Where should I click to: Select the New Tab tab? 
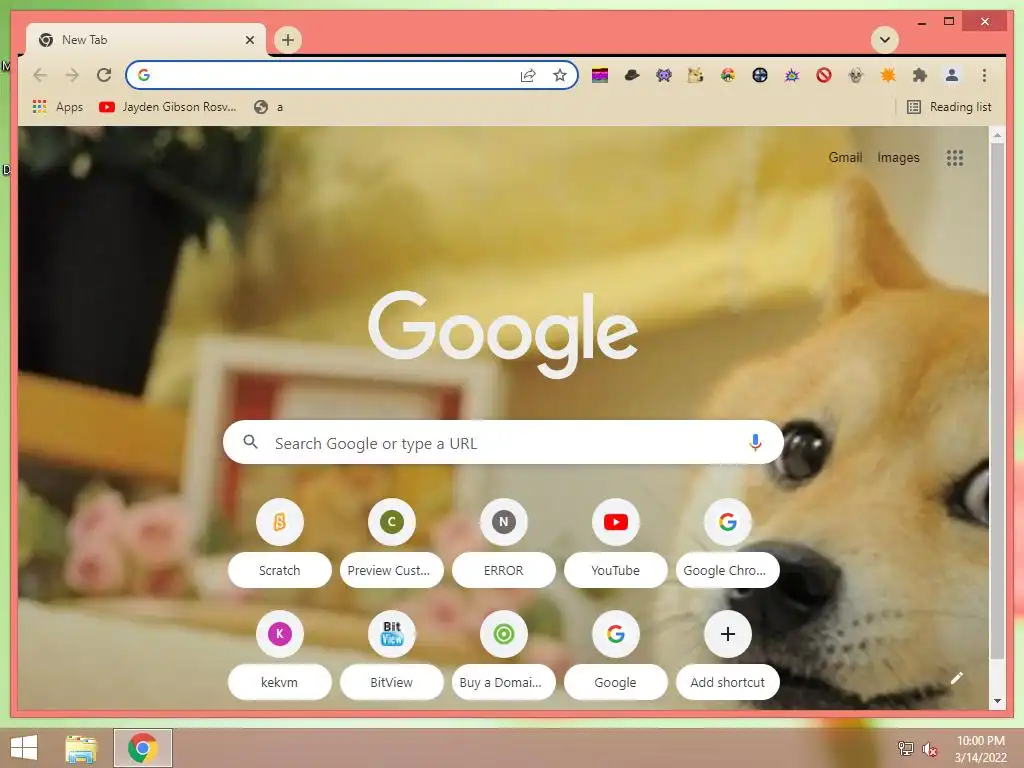coord(146,40)
